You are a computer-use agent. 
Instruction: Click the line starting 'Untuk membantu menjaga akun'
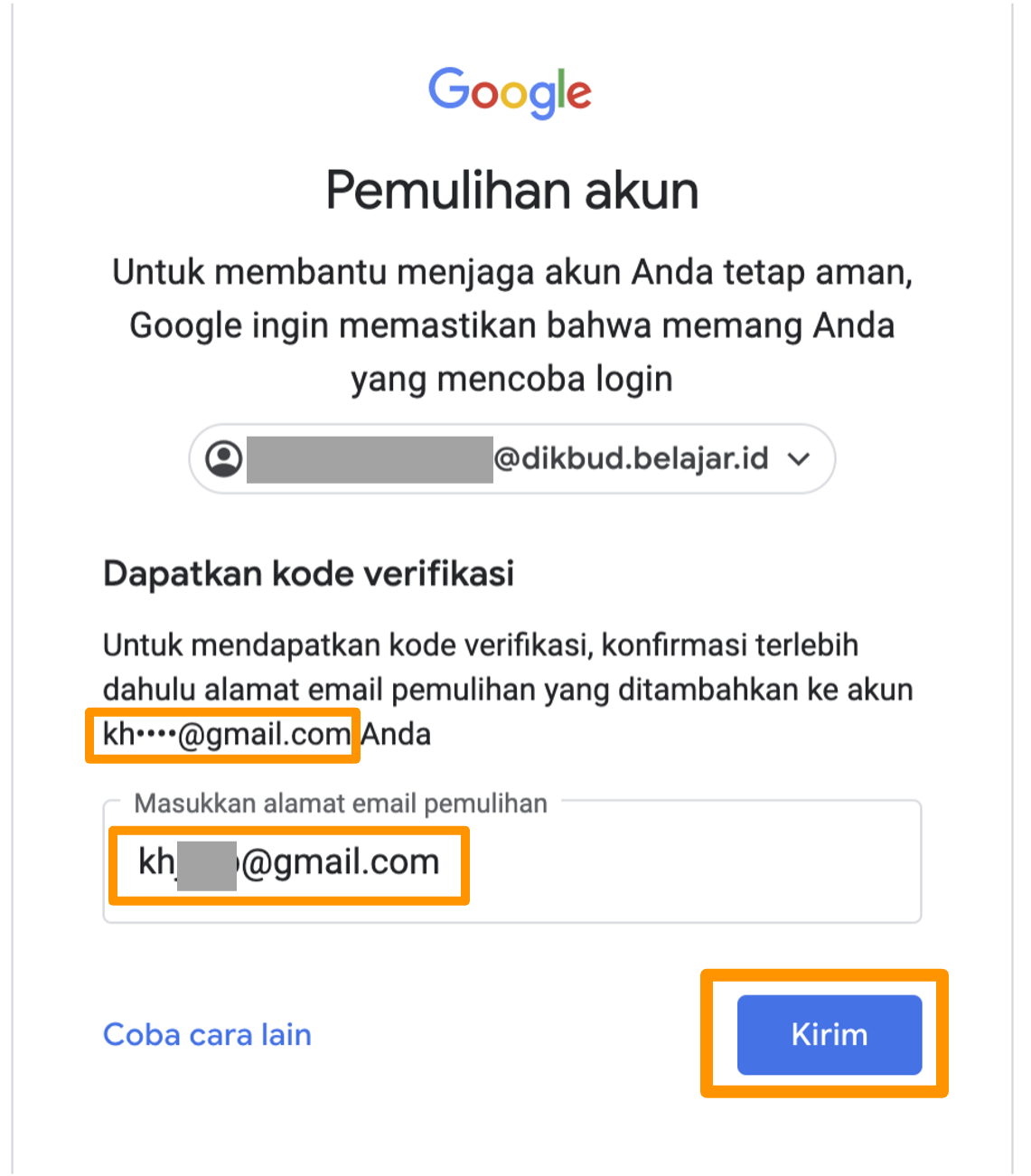tap(512, 272)
